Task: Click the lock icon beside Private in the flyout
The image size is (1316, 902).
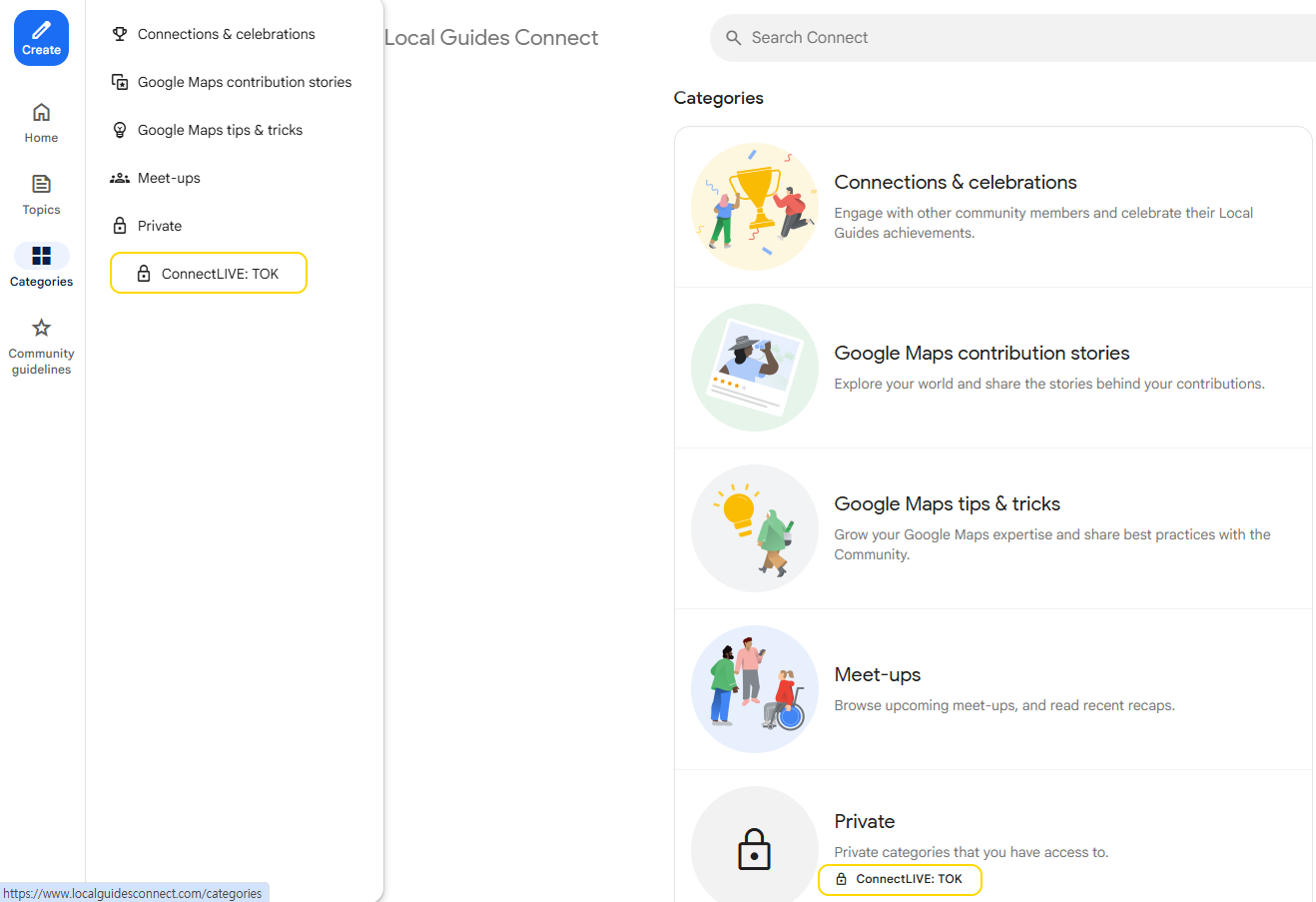Action: pos(120,226)
